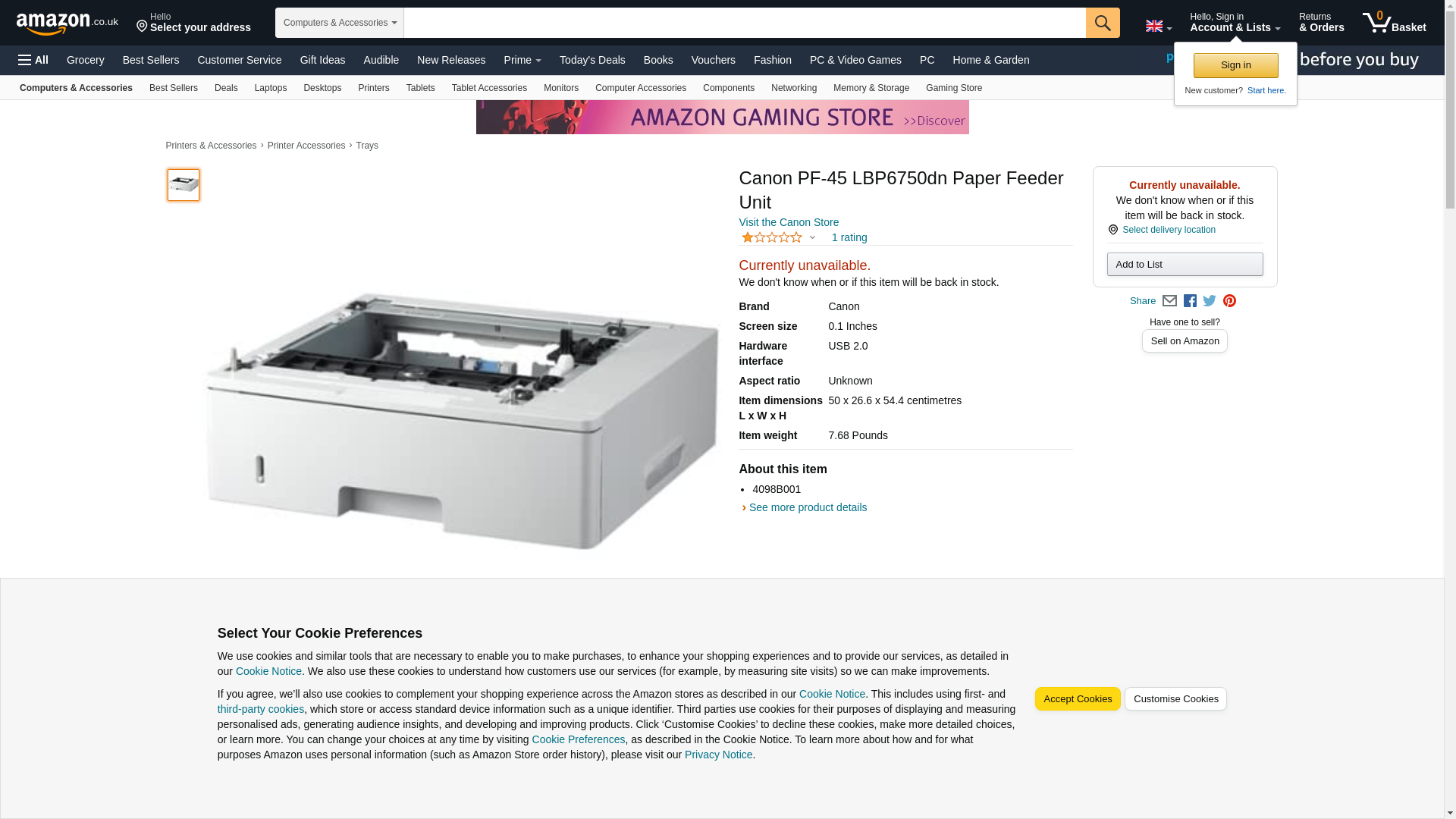Click inside the Amazon search field
The height and width of the screenshot is (819, 1456).
point(745,23)
